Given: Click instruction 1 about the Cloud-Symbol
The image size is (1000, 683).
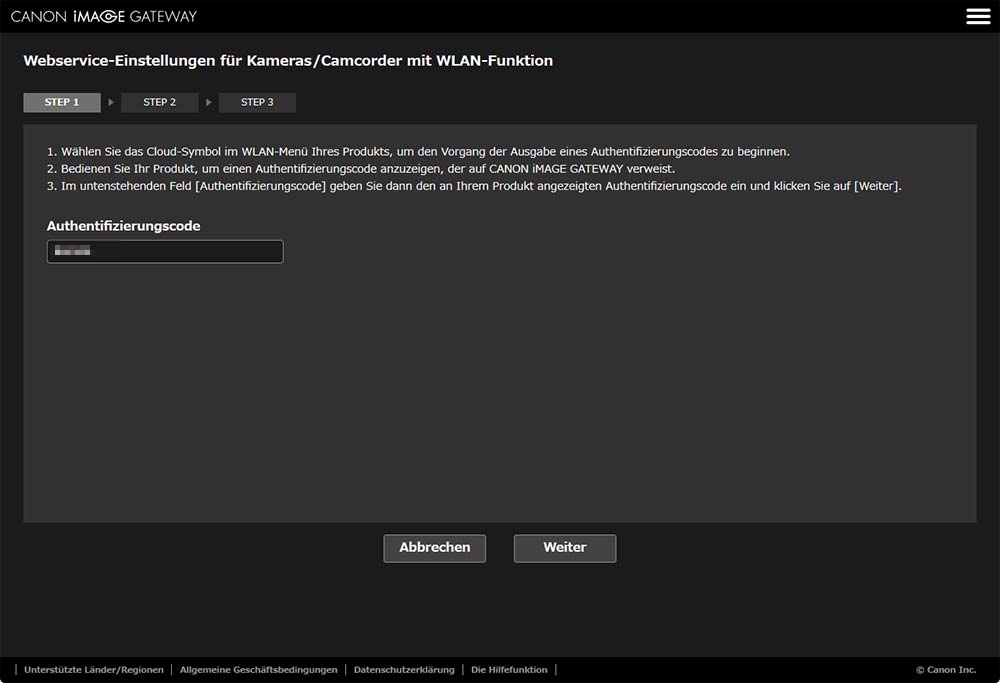Looking at the screenshot, I should click(x=418, y=152).
